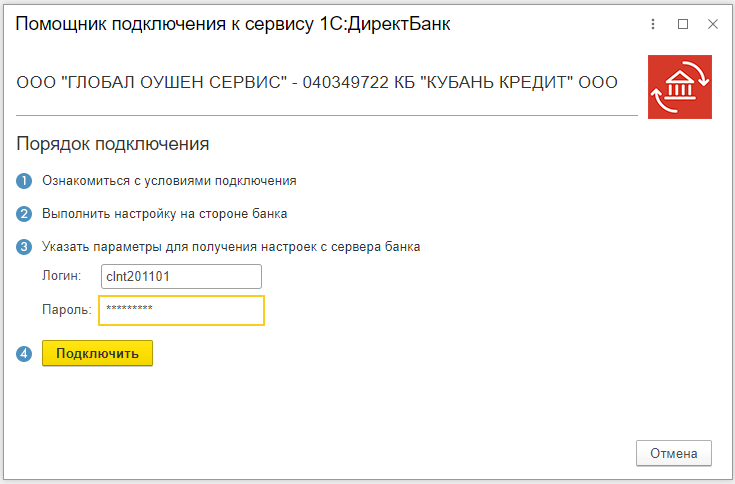This screenshot has width=735, height=484.
Task: Open the three-dot window menu
Action: coord(653,24)
